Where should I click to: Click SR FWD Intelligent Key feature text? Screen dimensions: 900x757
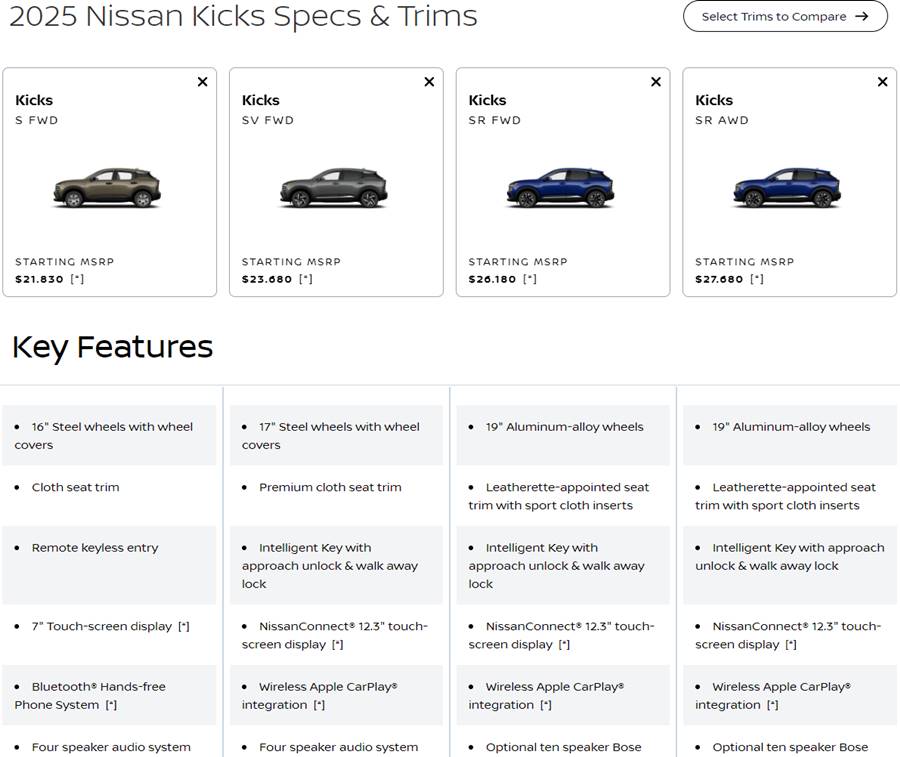pyautogui.click(x=557, y=566)
